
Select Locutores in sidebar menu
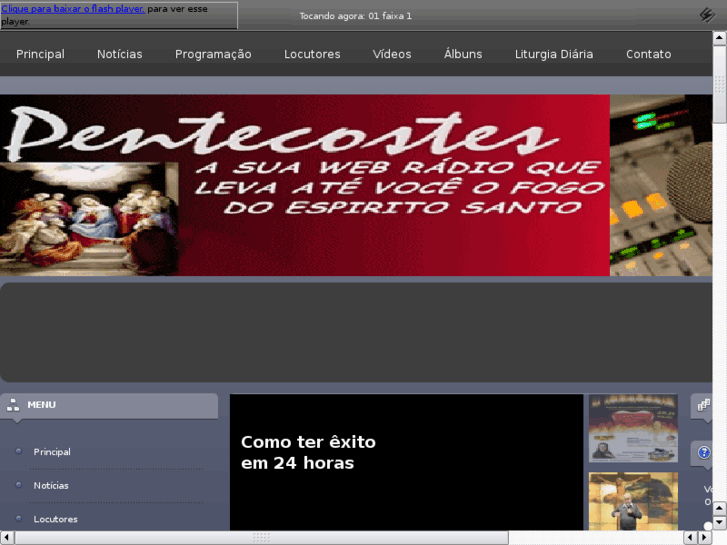[55, 519]
